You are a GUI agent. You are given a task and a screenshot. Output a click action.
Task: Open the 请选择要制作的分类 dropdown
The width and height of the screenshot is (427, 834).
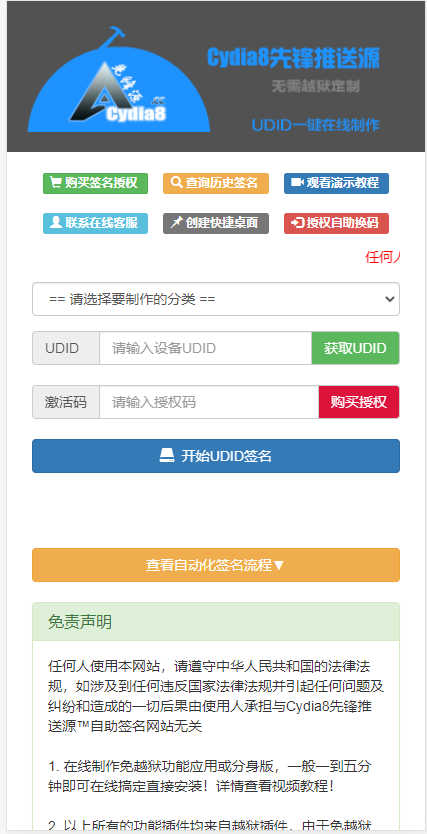(216, 299)
